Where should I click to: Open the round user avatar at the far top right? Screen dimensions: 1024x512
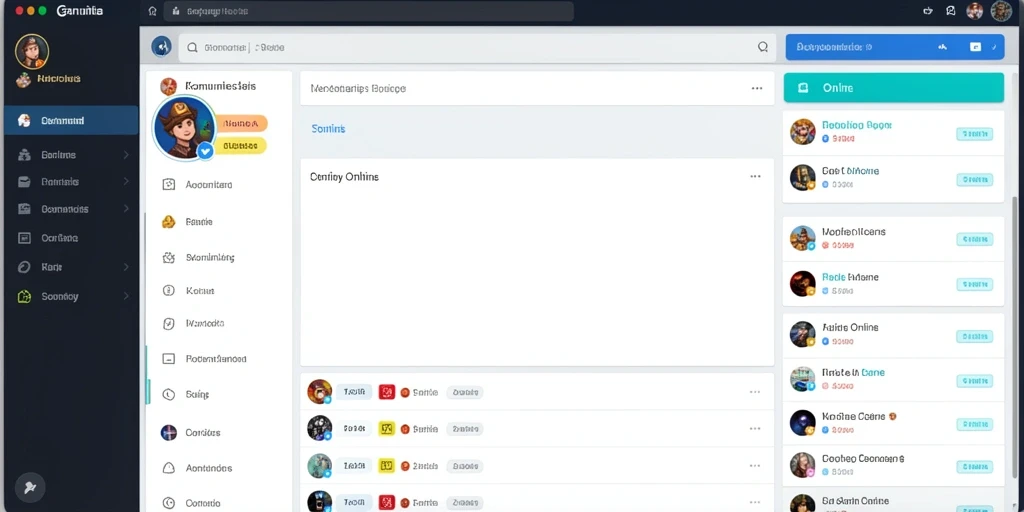(x=1001, y=11)
